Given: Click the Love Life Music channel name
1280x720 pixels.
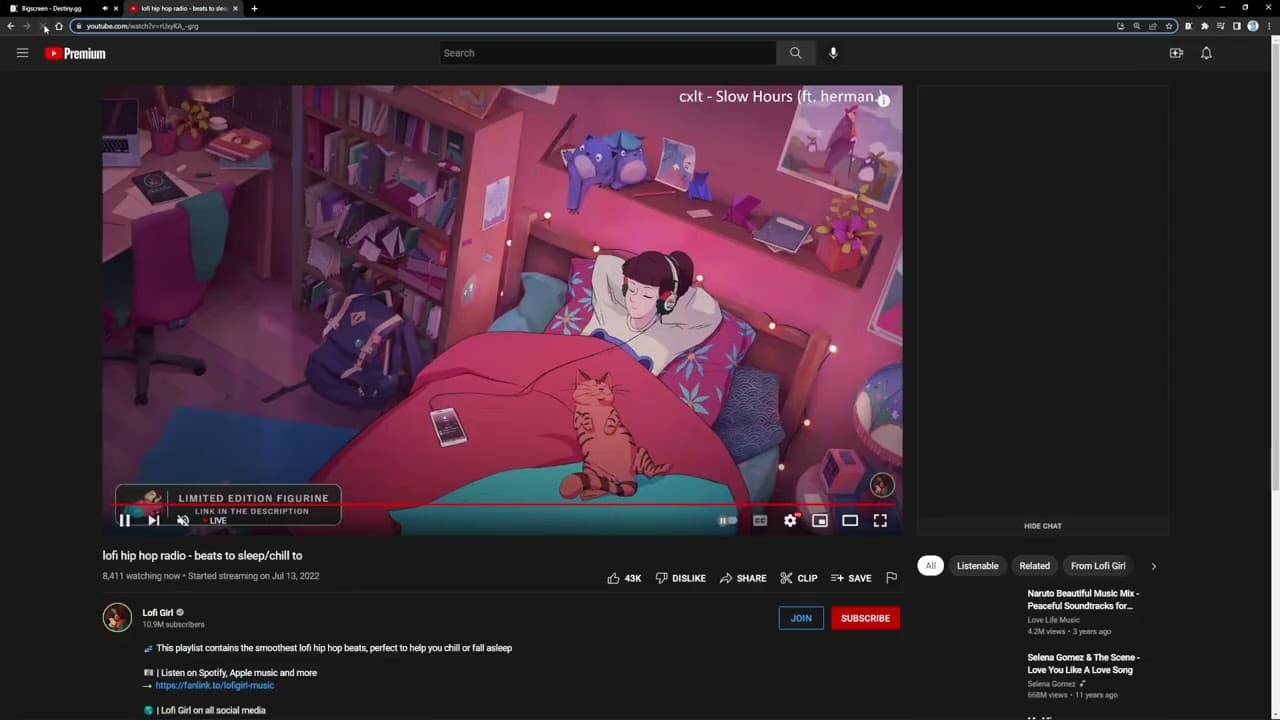Looking at the screenshot, I should coord(1054,620).
